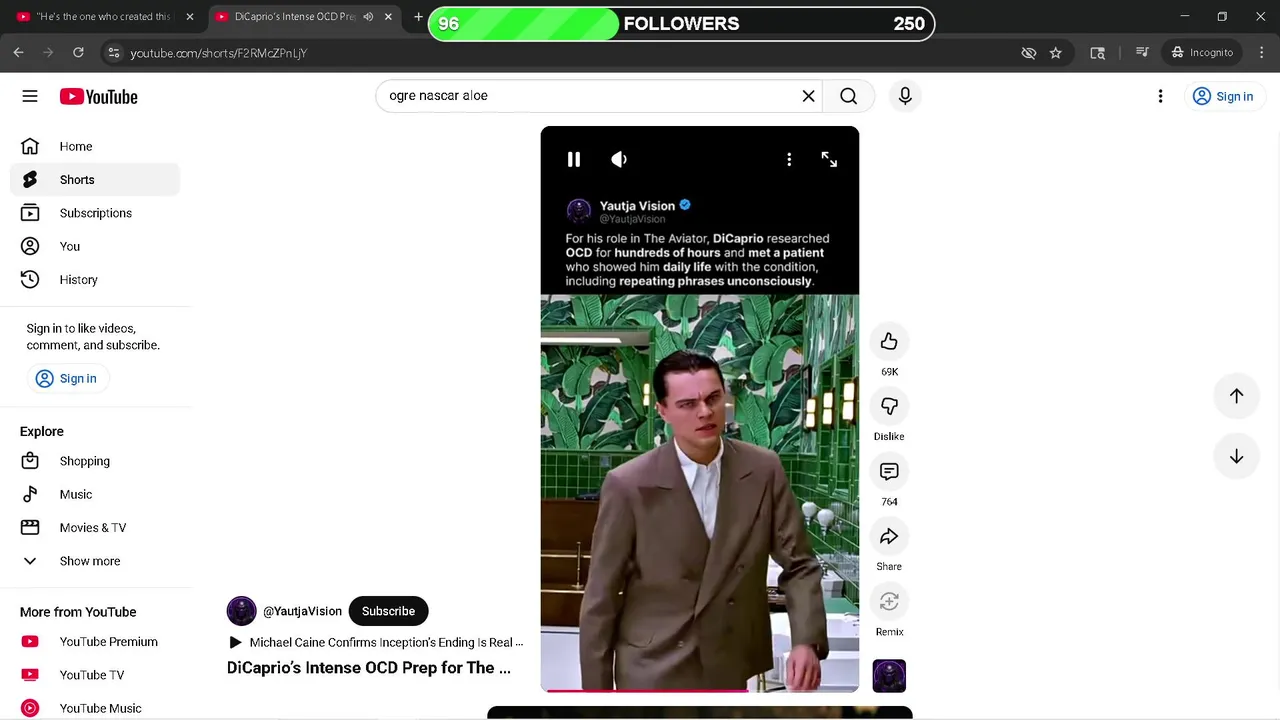This screenshot has width=1280, height=720.
Task: Dislike this Short
Action: (889, 407)
